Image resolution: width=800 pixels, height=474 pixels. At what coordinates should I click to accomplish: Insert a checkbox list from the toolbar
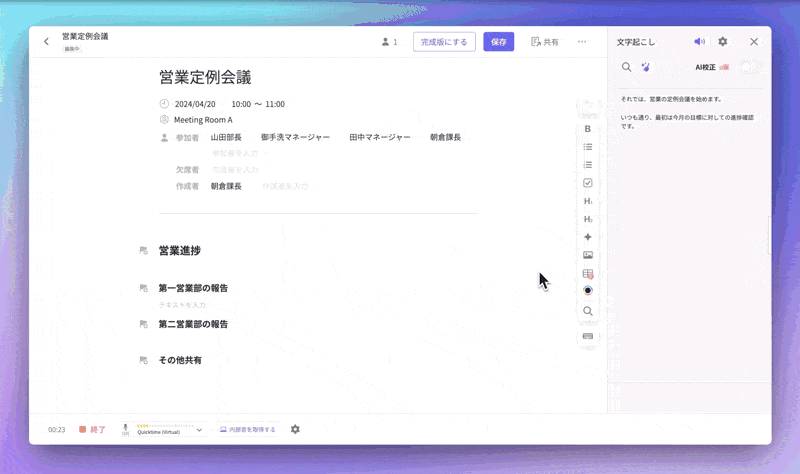[588, 183]
